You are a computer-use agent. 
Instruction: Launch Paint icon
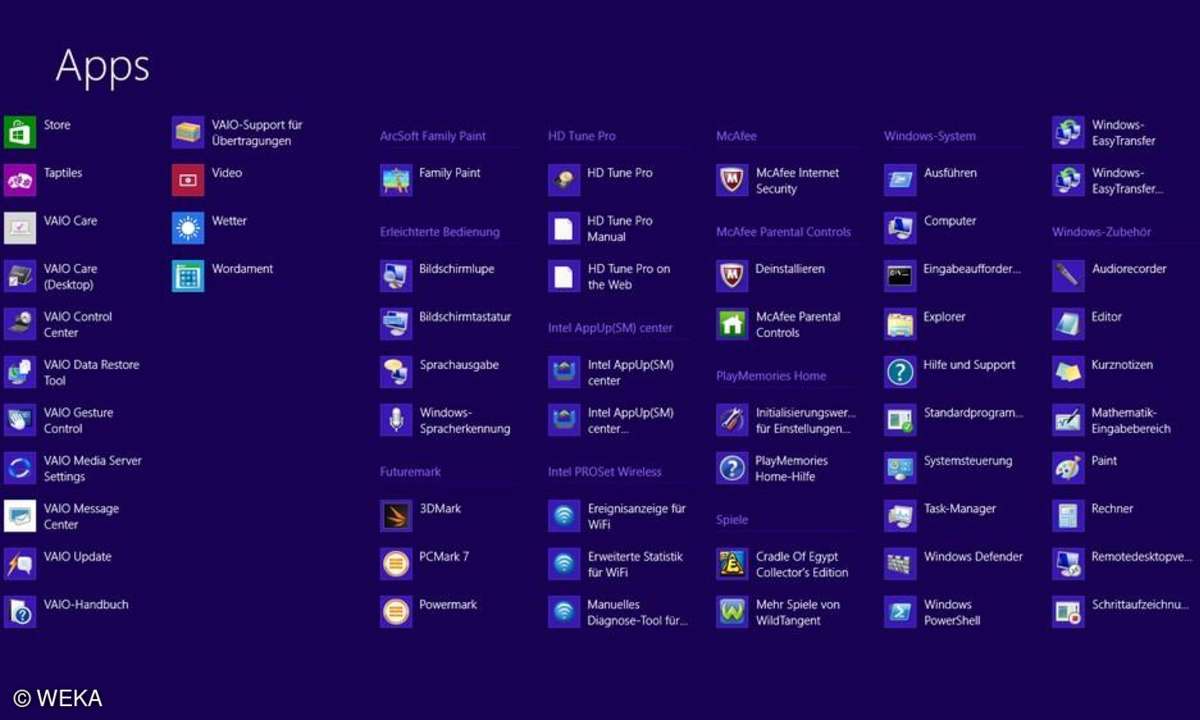pyautogui.click(x=1068, y=468)
